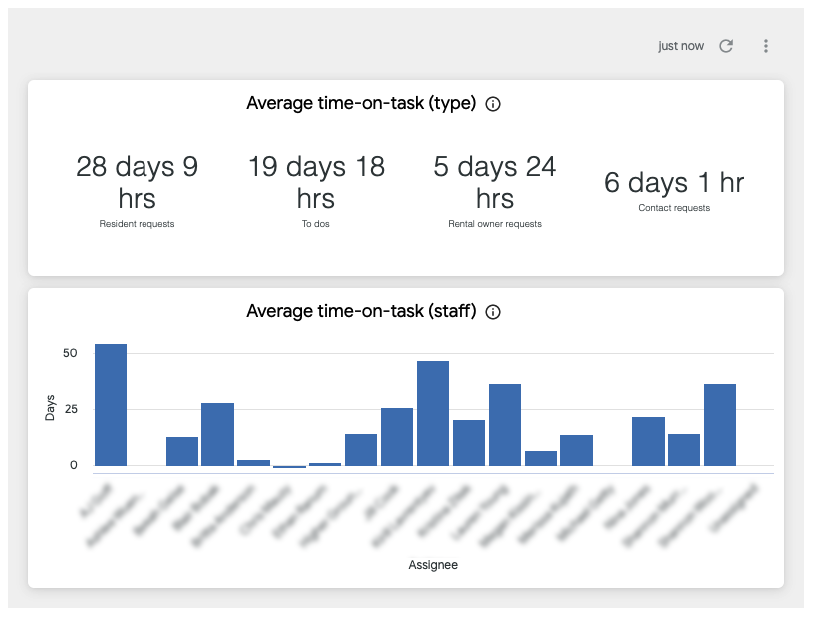Viewport: 813px width, 620px height.
Task: Click the 25 y-axis tick label
Action: pos(71,409)
